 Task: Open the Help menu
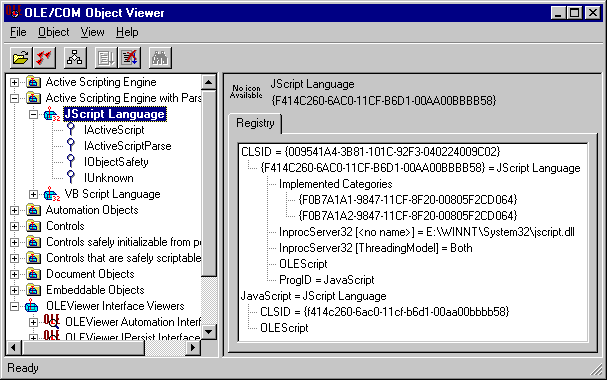(127, 32)
